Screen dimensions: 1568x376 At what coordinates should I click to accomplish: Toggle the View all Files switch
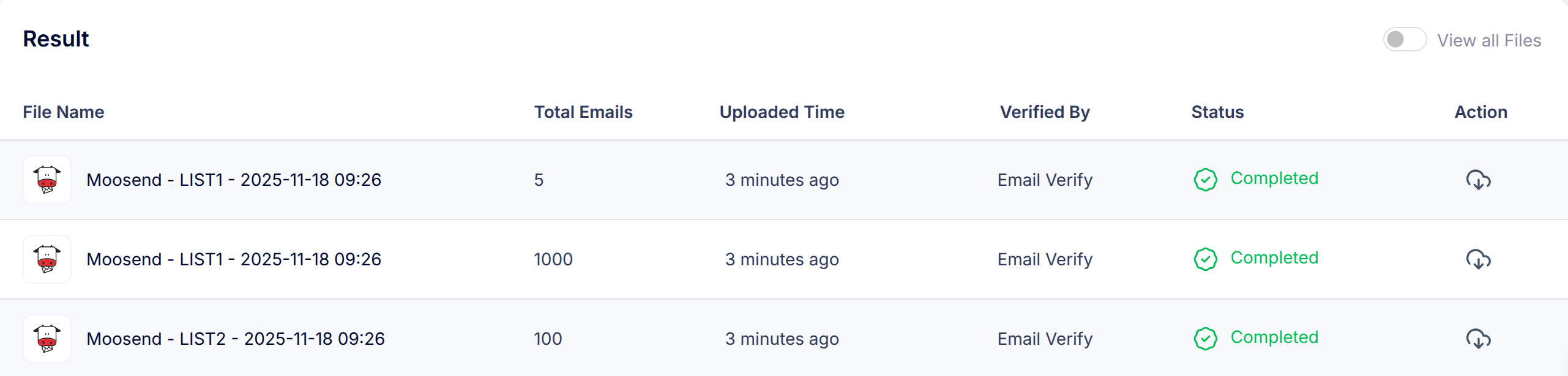pyautogui.click(x=1405, y=40)
